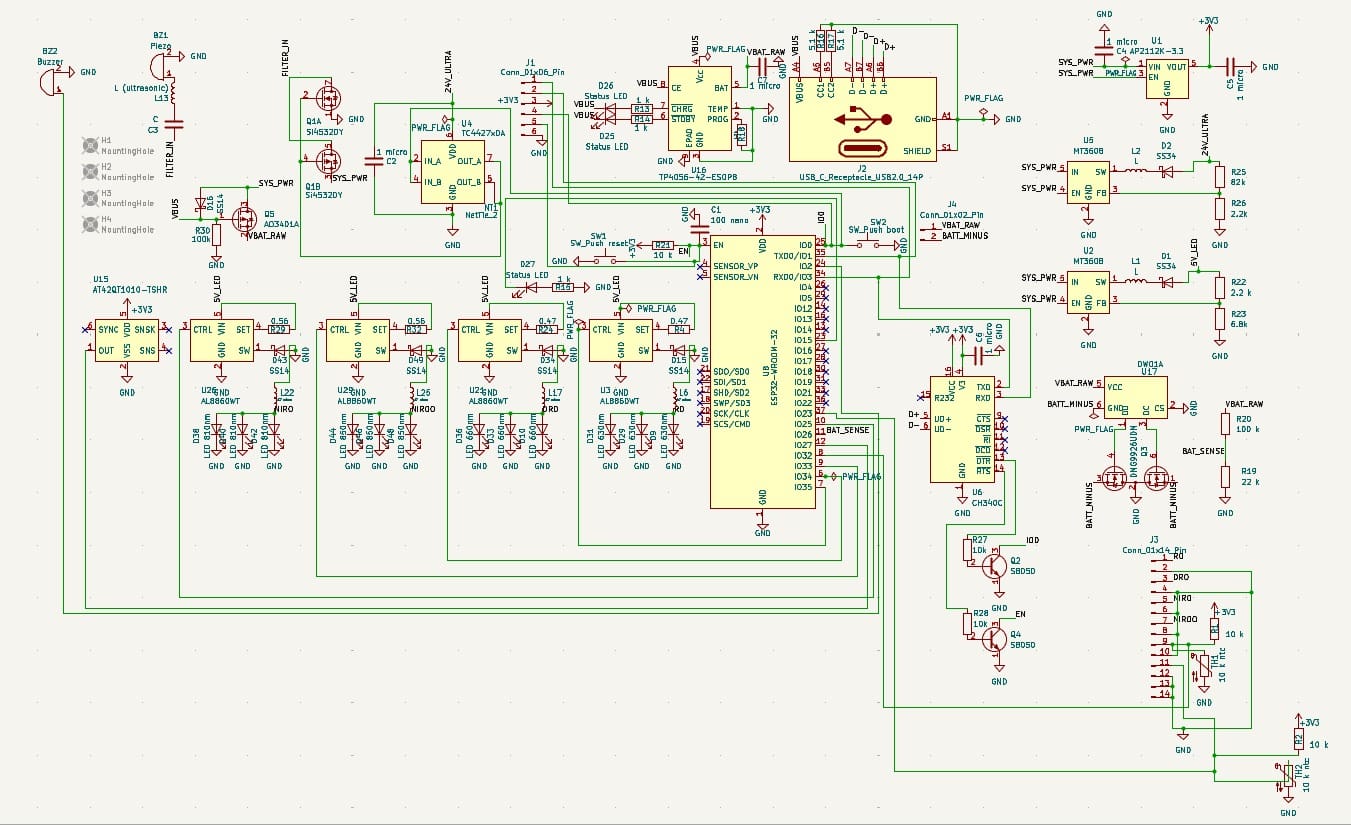Click thermistor TH2 symbol
Screen dimensions: 1351x825
pos(1287,775)
